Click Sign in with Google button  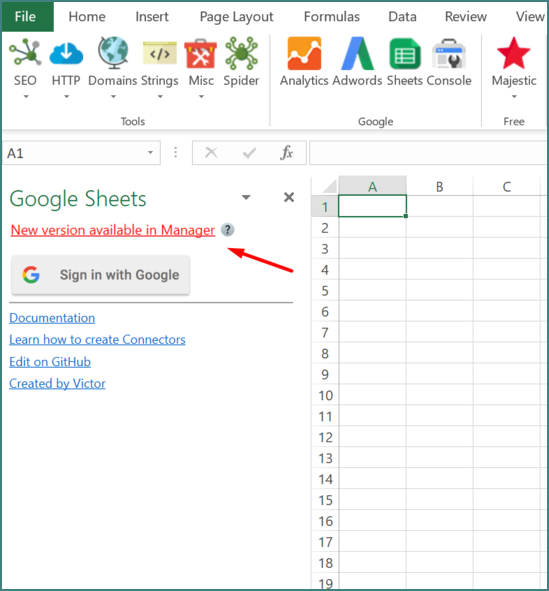(x=100, y=275)
